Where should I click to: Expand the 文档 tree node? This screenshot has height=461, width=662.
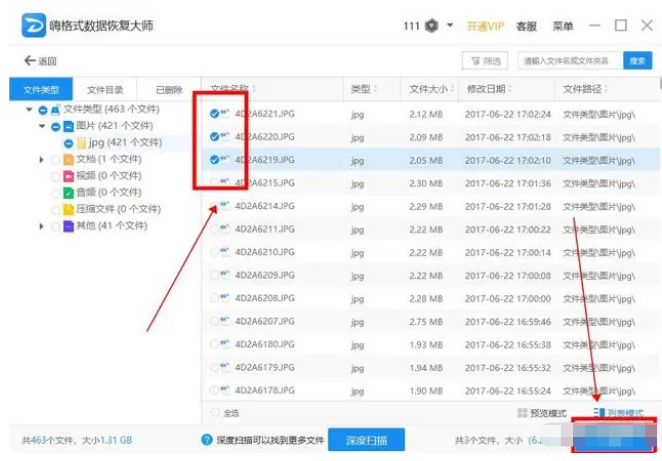41,160
